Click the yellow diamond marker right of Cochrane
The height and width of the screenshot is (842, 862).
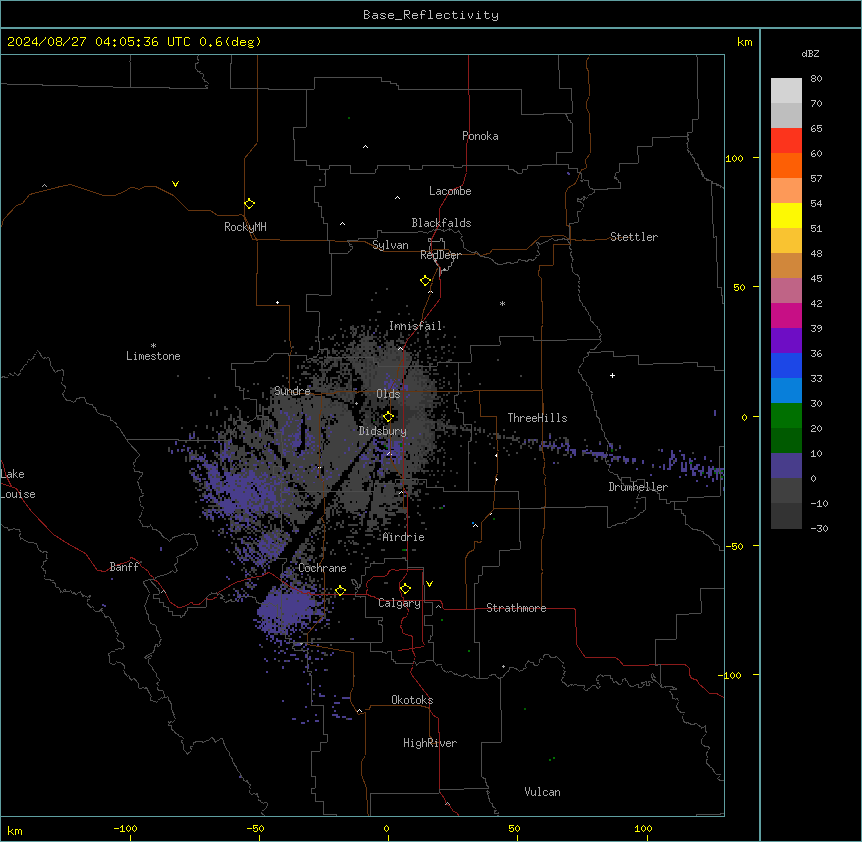click(x=340, y=591)
